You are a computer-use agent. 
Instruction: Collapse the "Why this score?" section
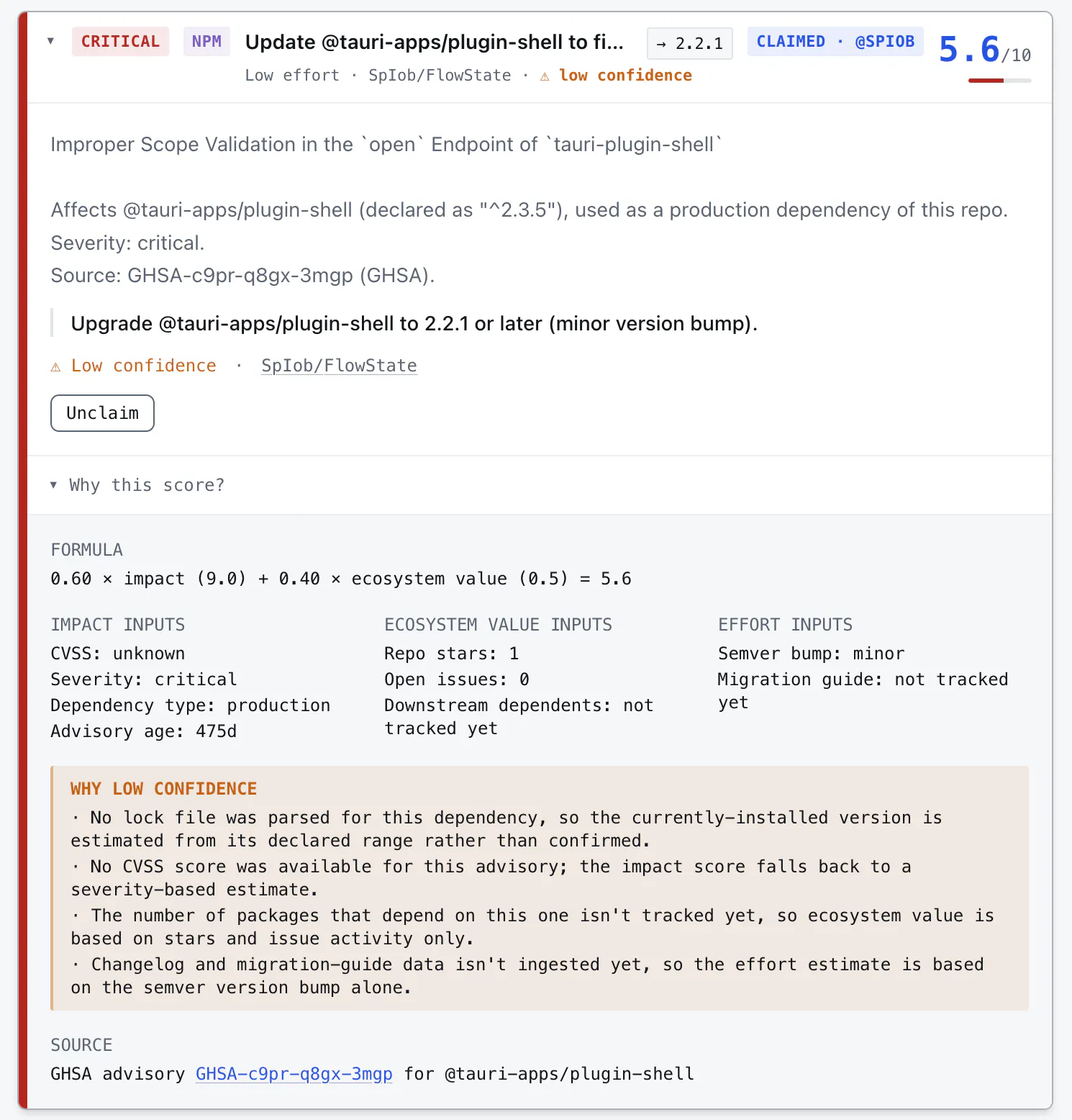coord(137,485)
